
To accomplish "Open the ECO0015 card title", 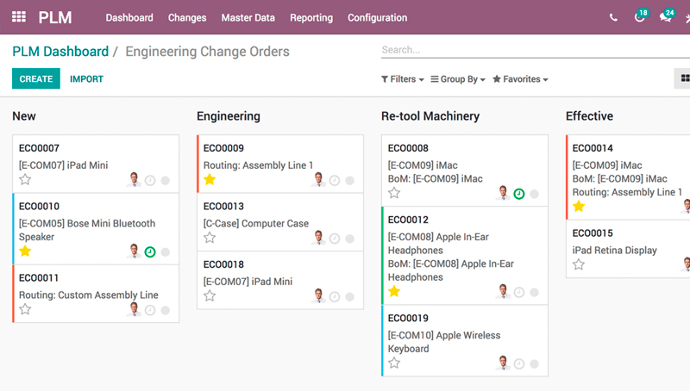I will tap(592, 233).
